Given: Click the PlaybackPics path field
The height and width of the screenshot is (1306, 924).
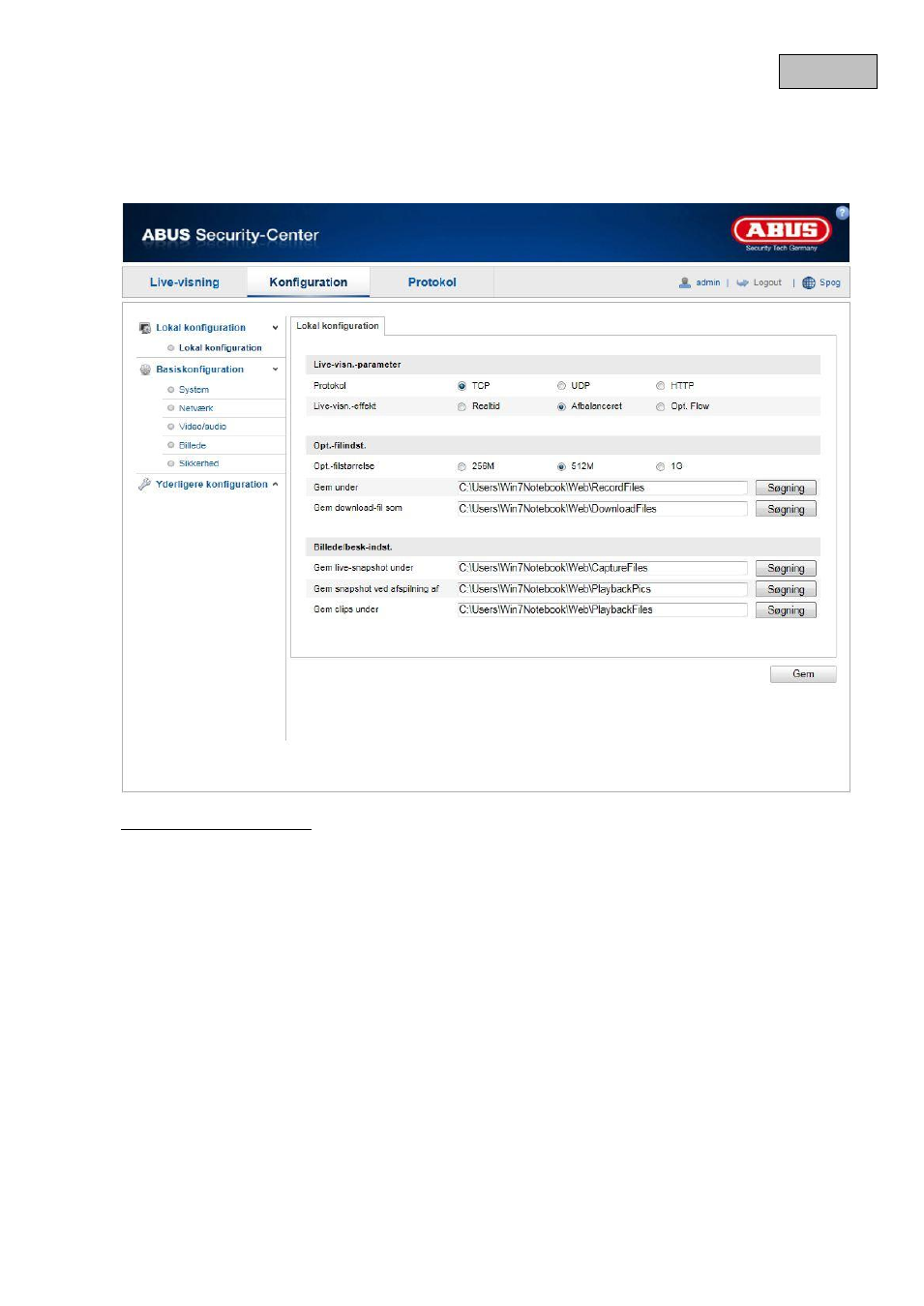Looking at the screenshot, I should 602,589.
